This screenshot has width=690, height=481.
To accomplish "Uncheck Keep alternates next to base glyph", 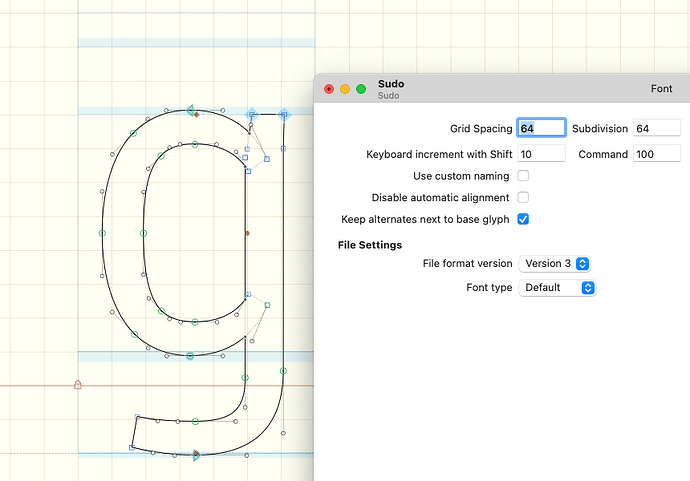I will coord(523,219).
